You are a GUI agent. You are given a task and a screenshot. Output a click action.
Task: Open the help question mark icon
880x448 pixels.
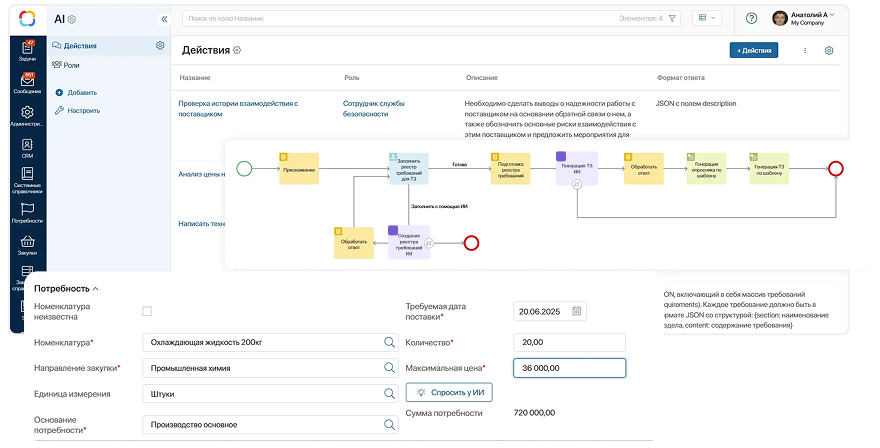pyautogui.click(x=751, y=19)
